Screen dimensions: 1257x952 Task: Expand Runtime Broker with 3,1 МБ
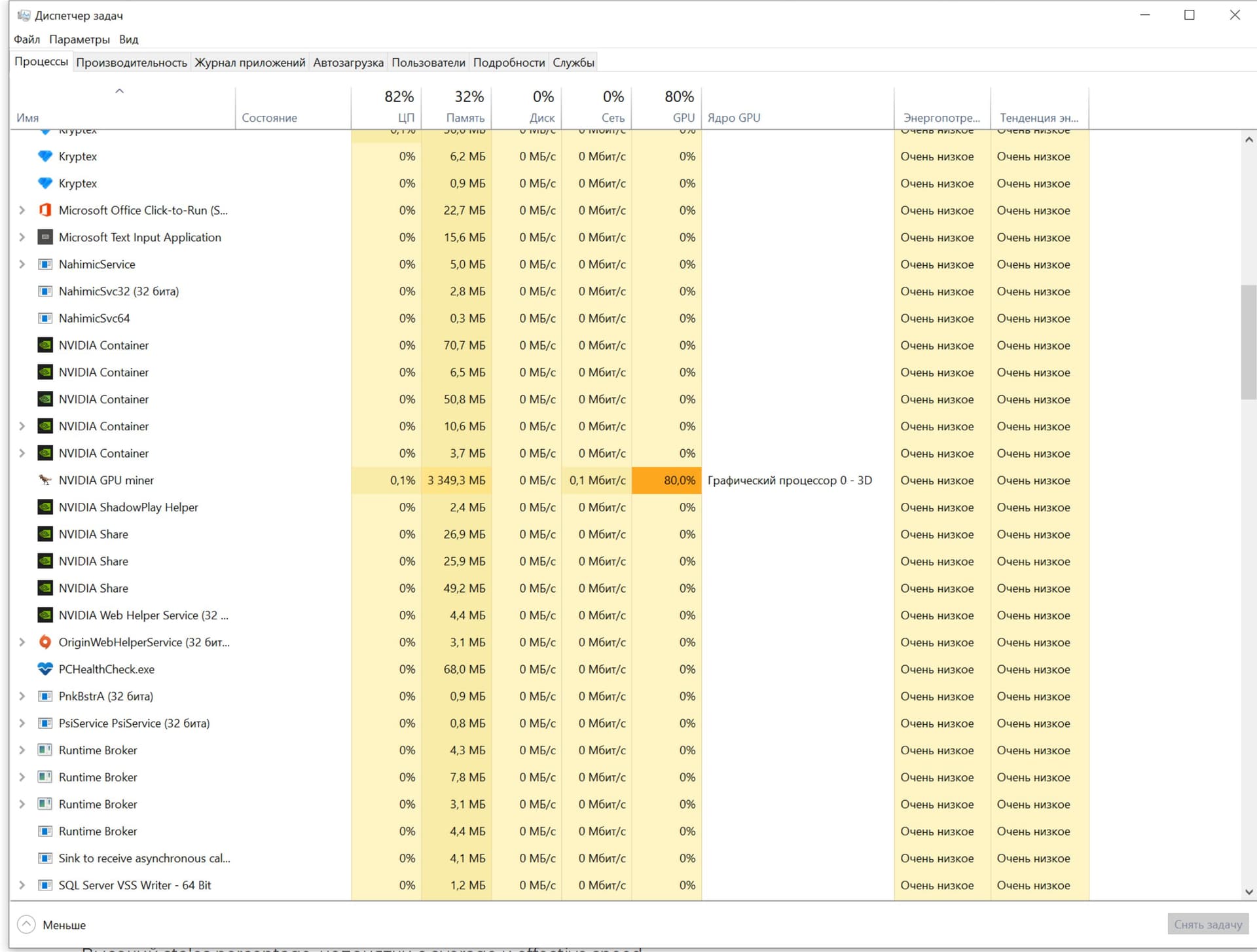point(22,804)
